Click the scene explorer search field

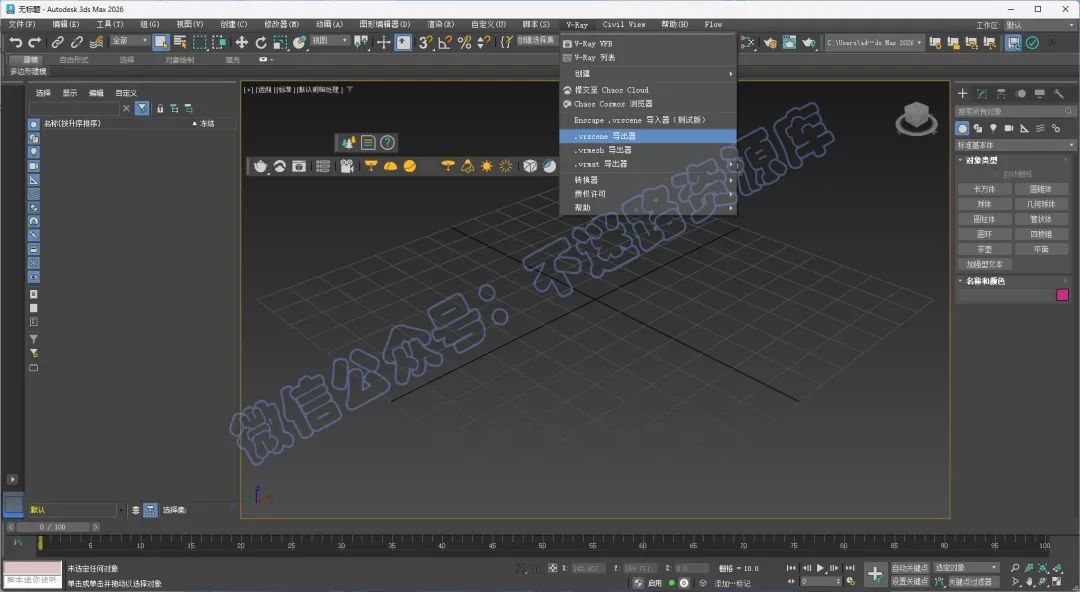coord(74,109)
